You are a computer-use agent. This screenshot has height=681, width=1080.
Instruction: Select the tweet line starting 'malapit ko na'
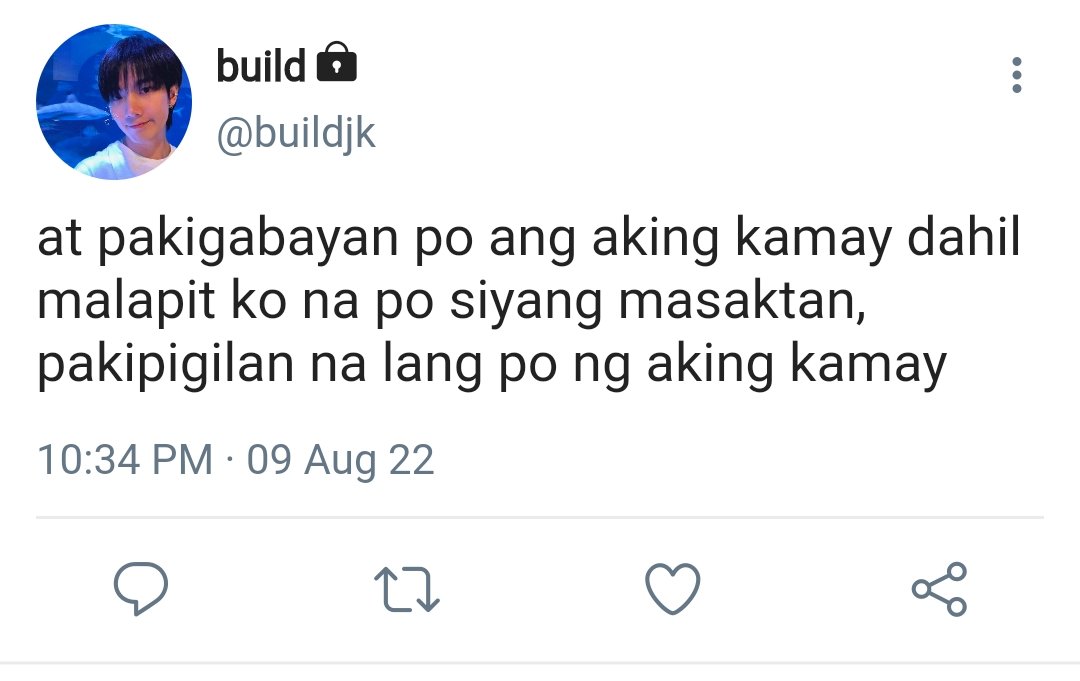point(451,303)
